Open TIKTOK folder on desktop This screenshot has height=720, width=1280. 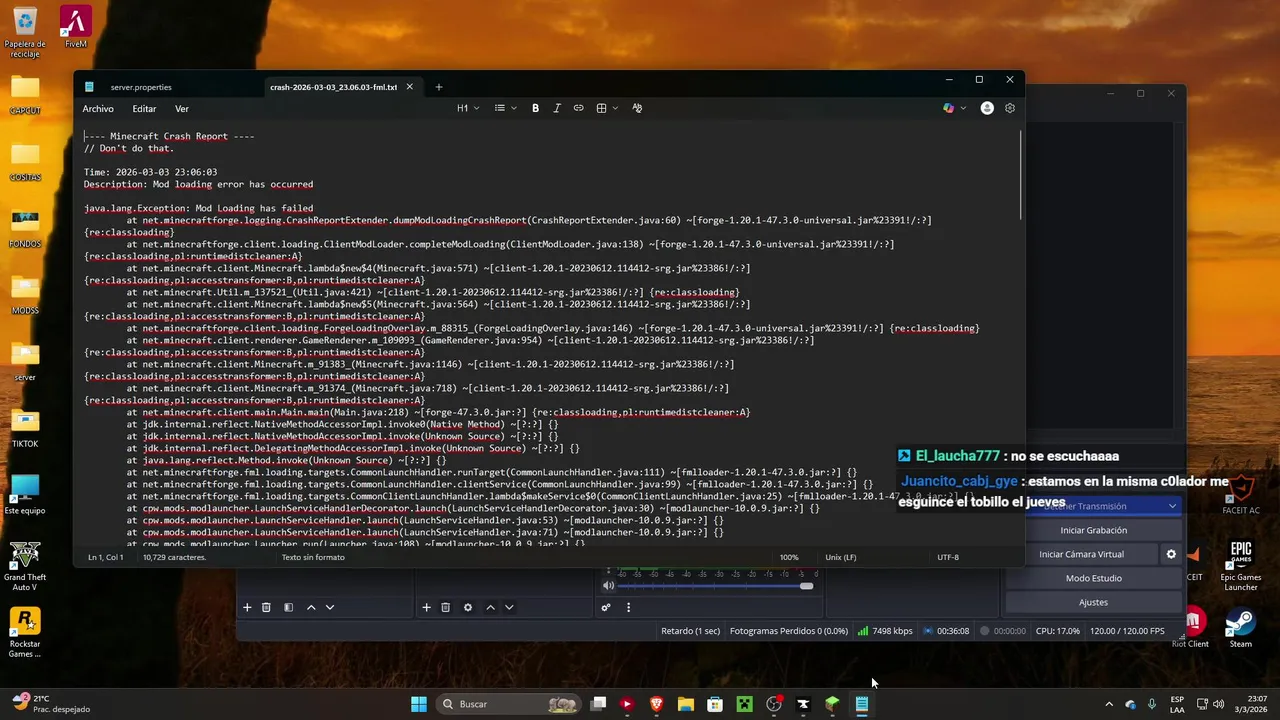coord(25,428)
